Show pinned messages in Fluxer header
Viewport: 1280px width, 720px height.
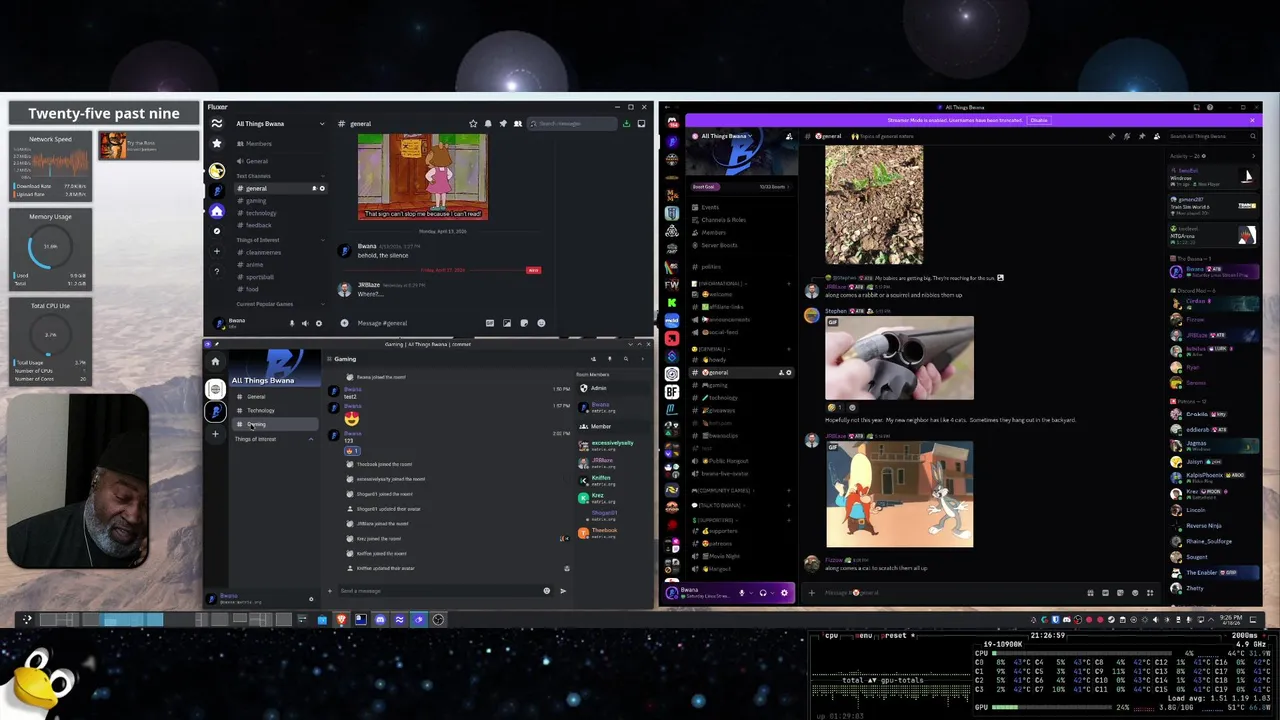[x=503, y=123]
